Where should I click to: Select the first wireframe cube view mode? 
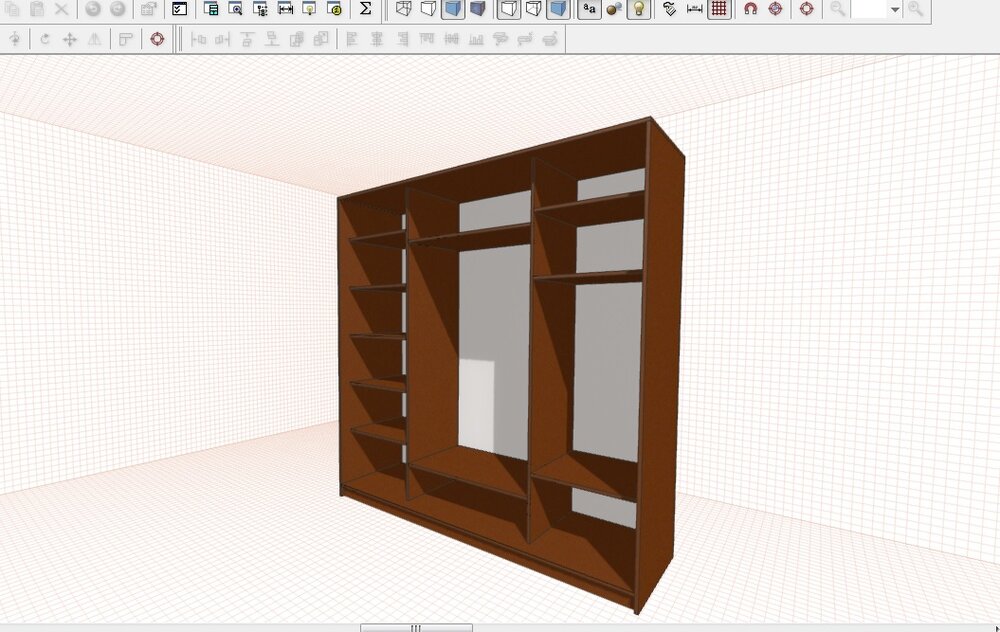click(404, 9)
